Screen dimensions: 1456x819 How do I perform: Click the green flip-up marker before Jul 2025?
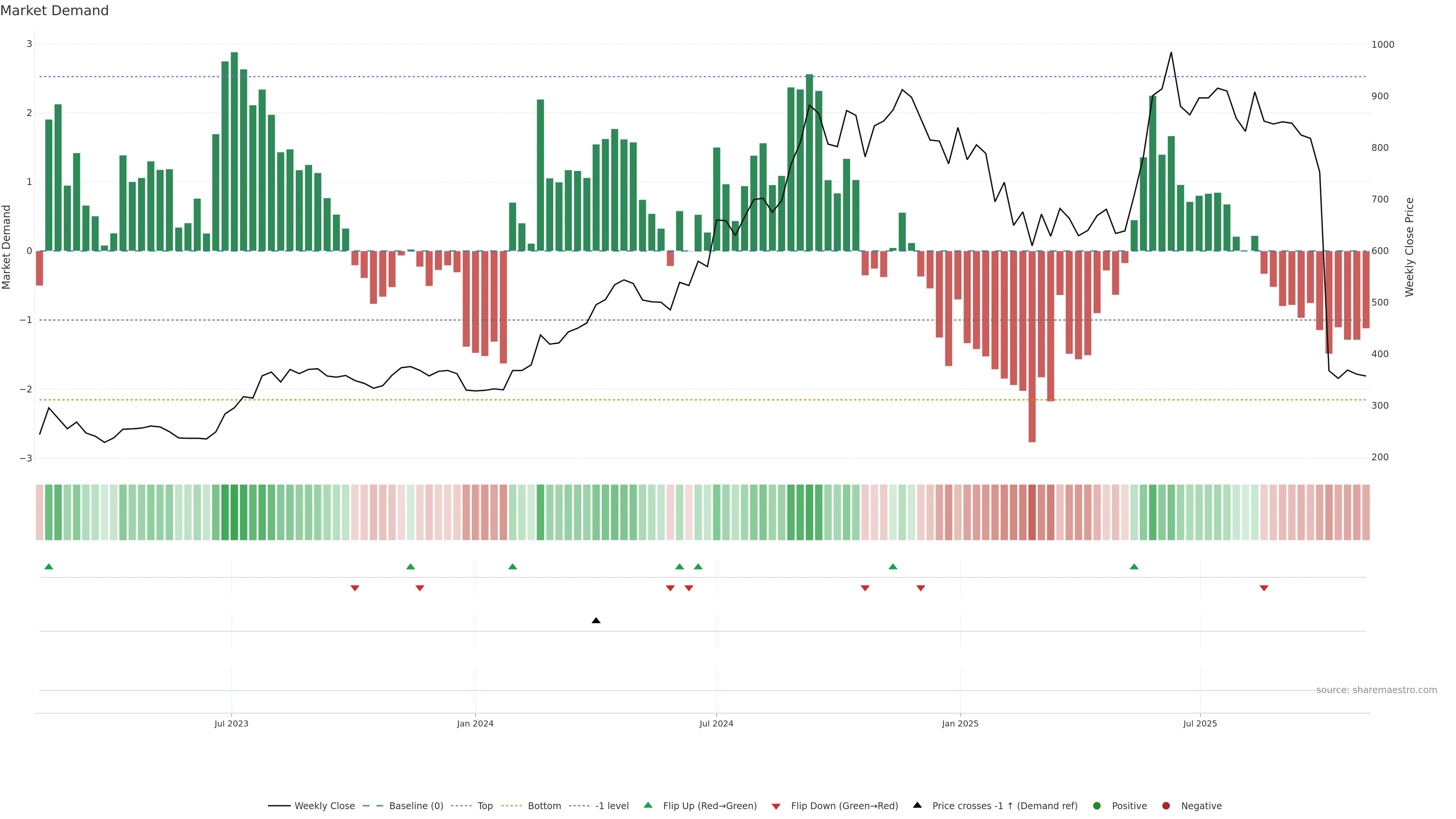pyautogui.click(x=1134, y=566)
